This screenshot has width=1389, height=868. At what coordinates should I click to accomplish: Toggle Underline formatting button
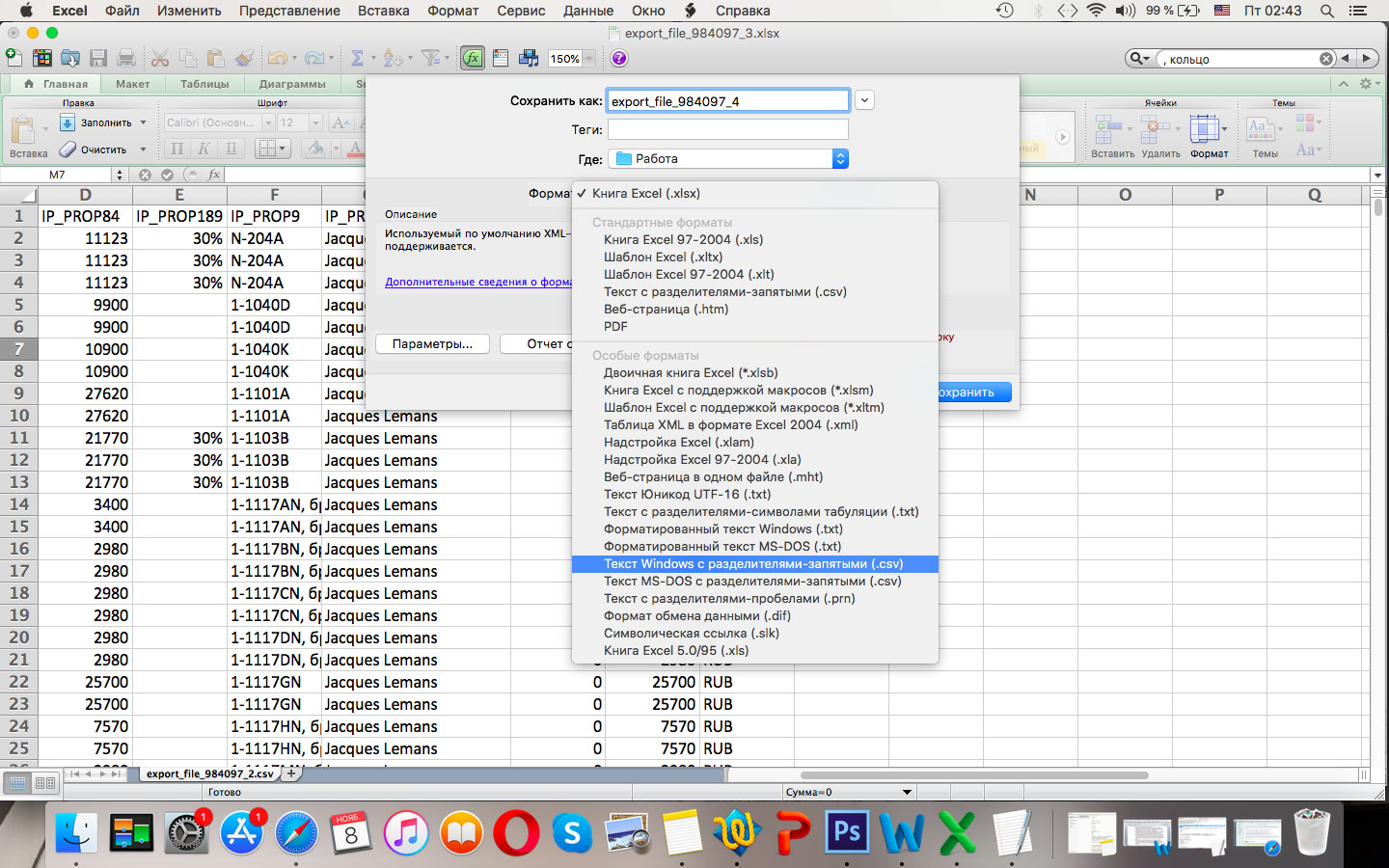(x=231, y=149)
